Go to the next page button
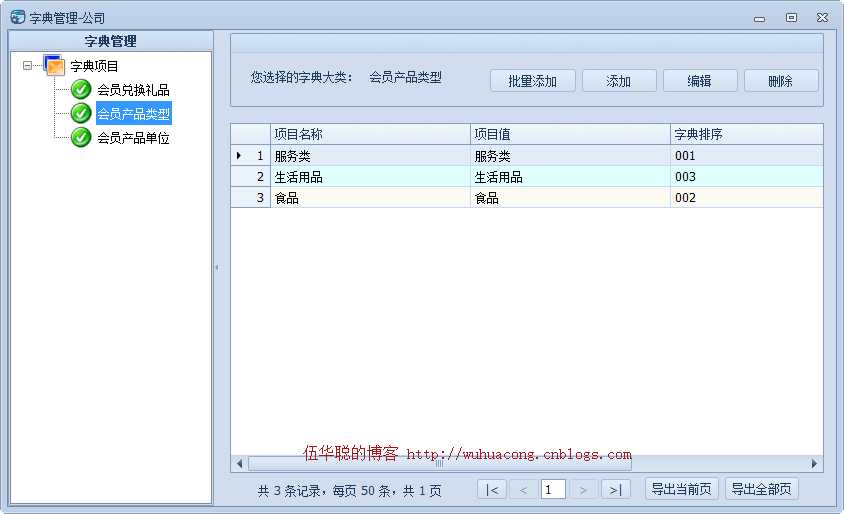Screen dimensions: 844x514 tap(583, 489)
